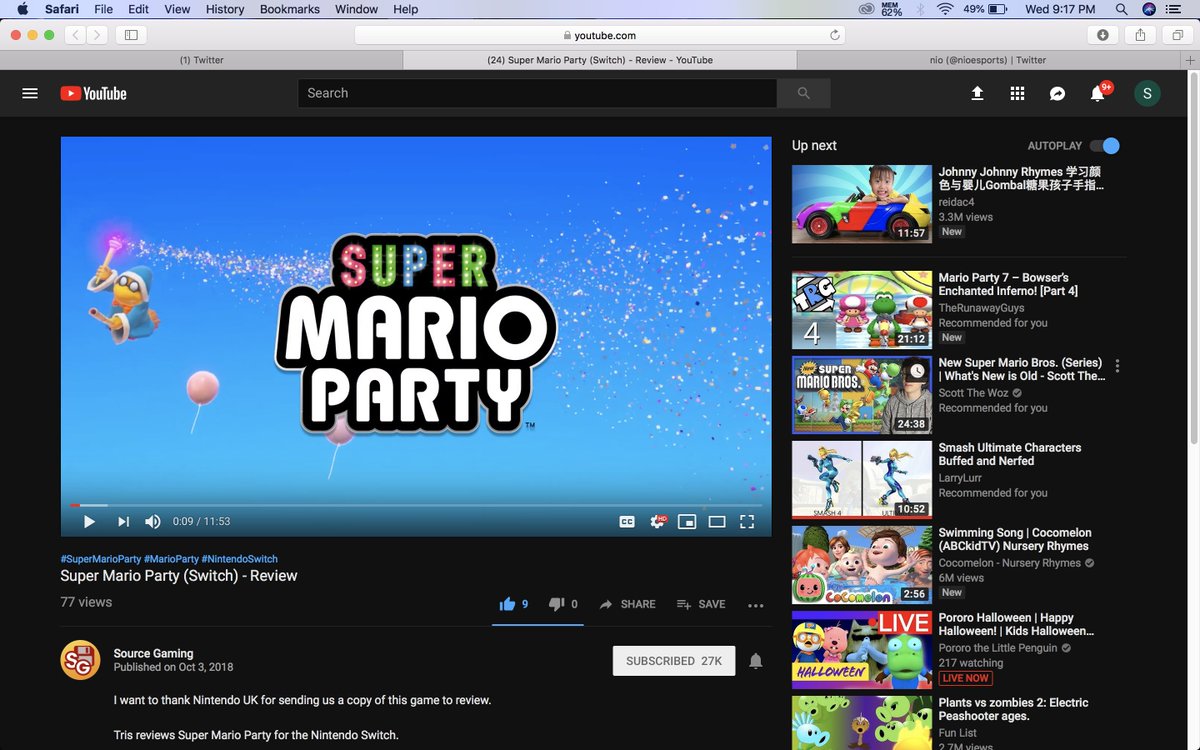Open Pororo Halloween live stream thumbnail
This screenshot has width=1200, height=750.
click(862, 650)
